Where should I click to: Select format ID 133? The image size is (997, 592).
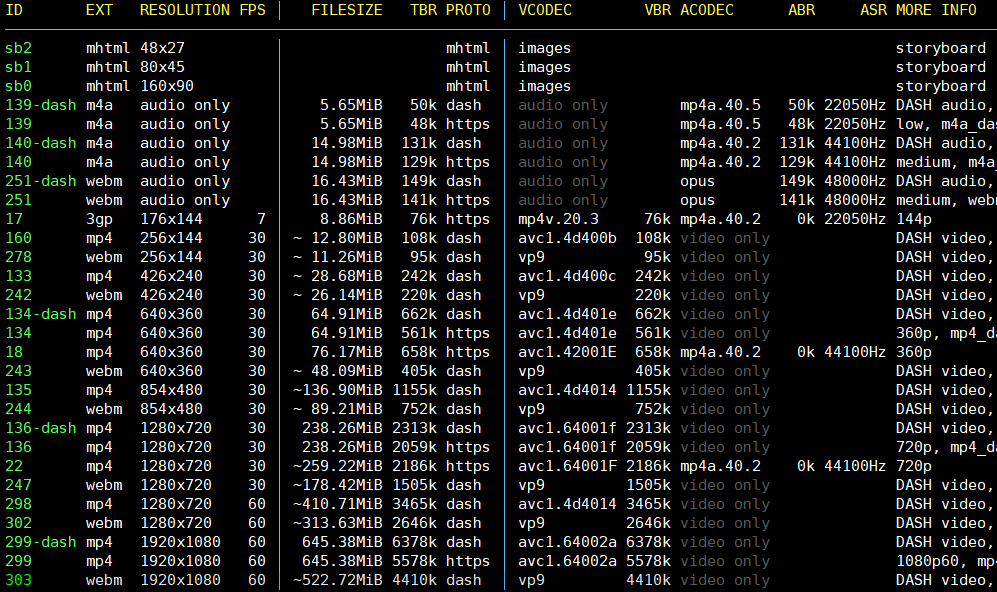point(18,277)
